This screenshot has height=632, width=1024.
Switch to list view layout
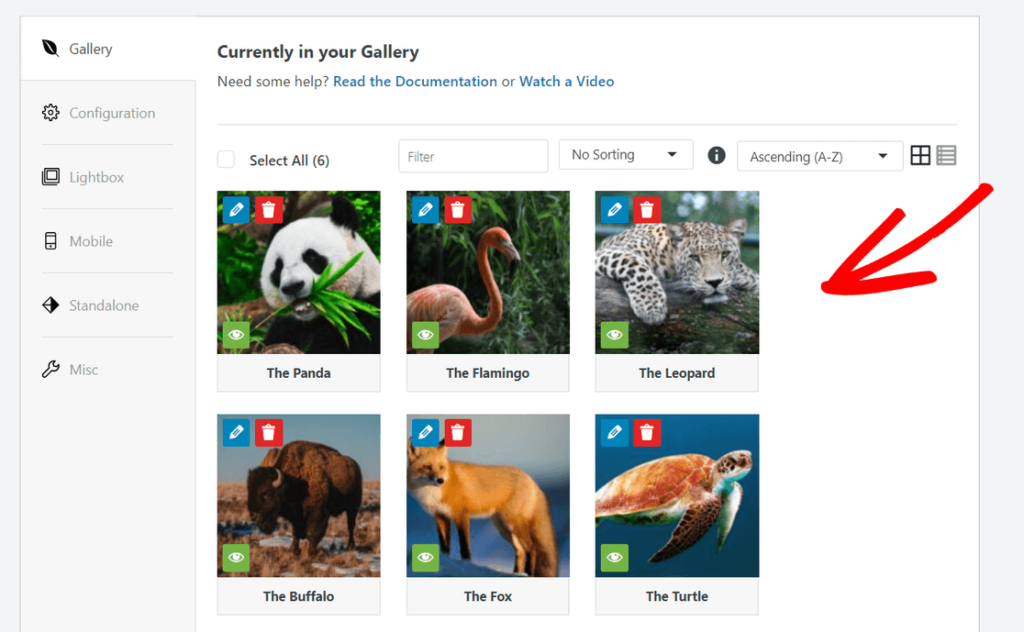tap(946, 155)
